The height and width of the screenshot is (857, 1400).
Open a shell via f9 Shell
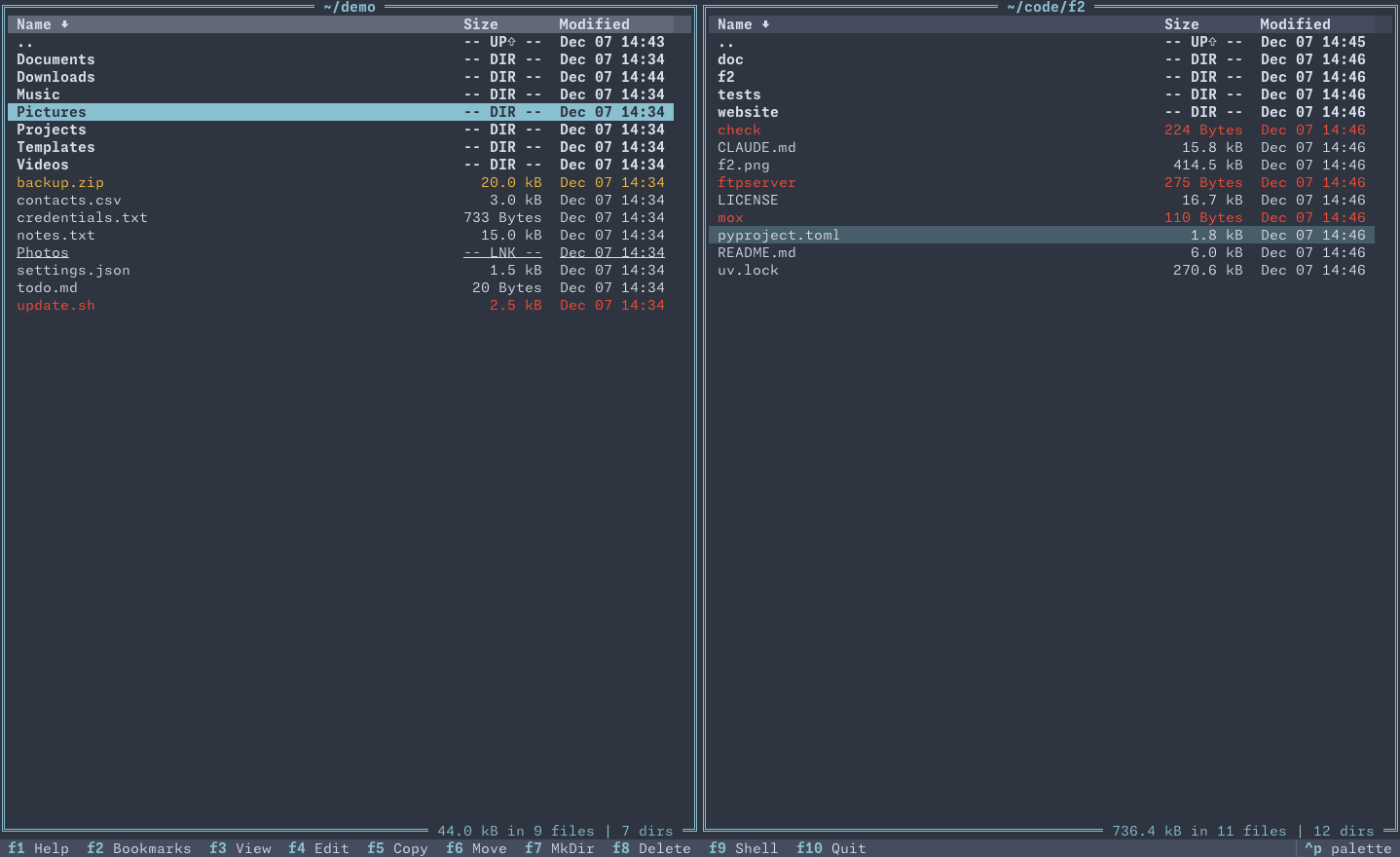[x=742, y=848]
